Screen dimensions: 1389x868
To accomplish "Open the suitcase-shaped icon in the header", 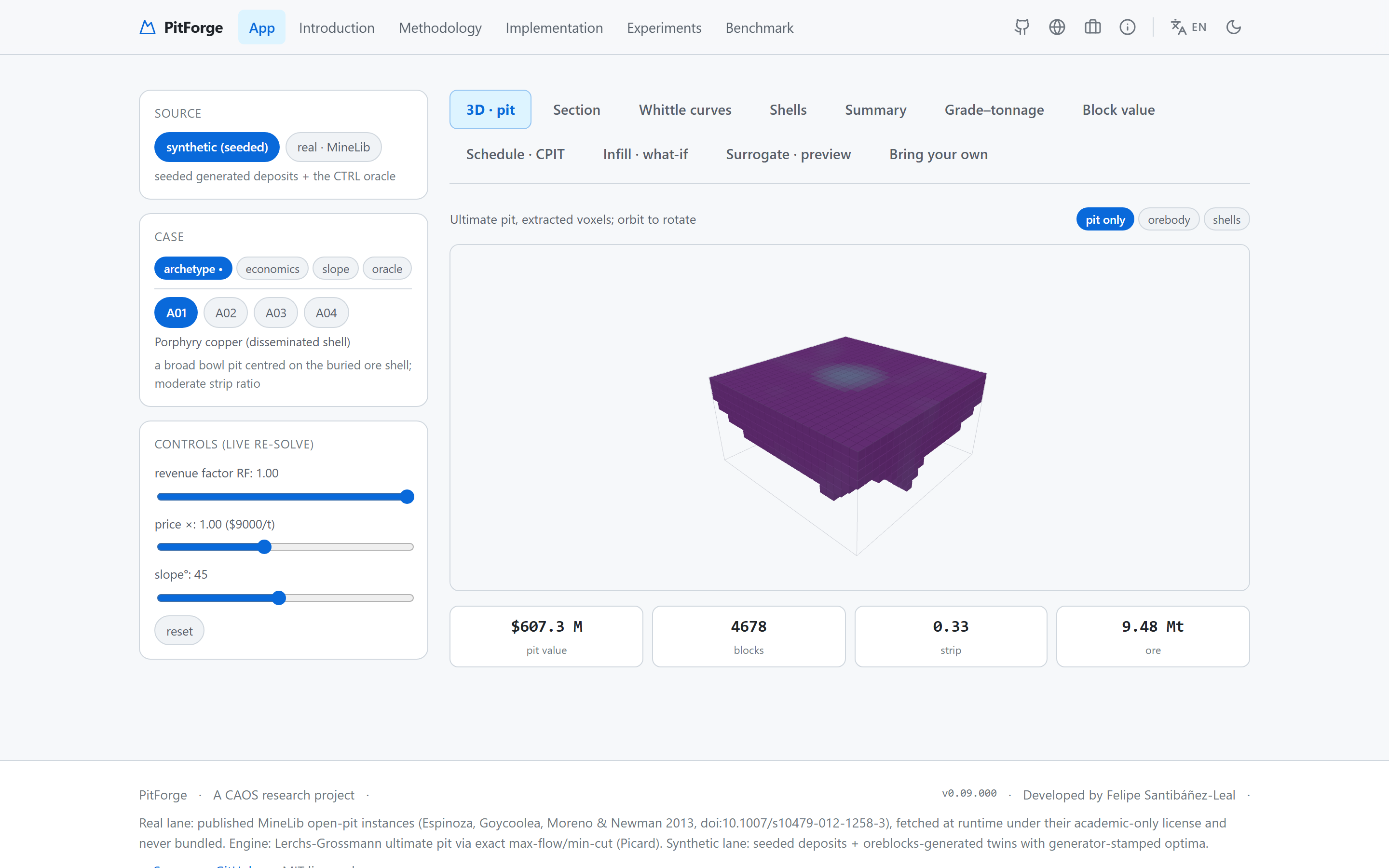I will click(x=1092, y=27).
